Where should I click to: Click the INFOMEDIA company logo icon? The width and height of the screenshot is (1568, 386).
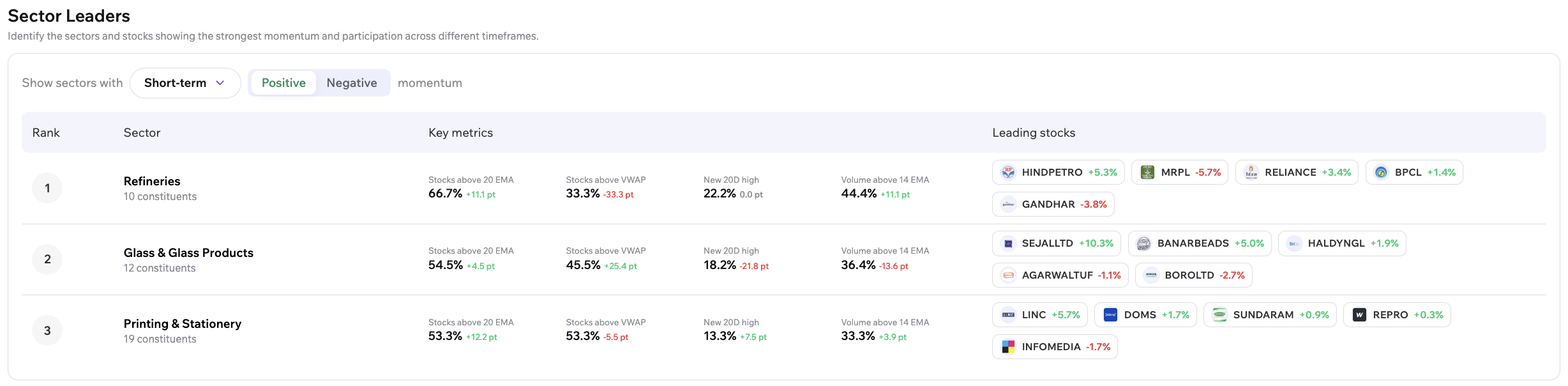pos(1008,347)
